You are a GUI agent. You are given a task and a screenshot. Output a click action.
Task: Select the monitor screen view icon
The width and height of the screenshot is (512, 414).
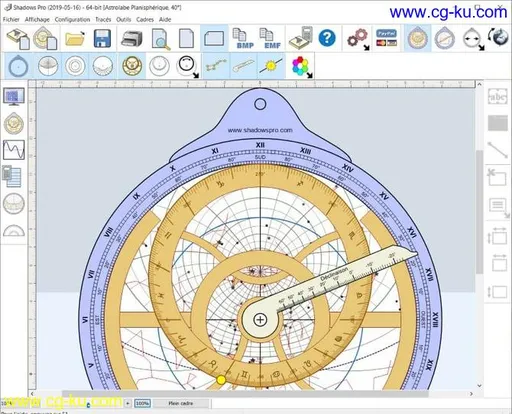[14, 97]
